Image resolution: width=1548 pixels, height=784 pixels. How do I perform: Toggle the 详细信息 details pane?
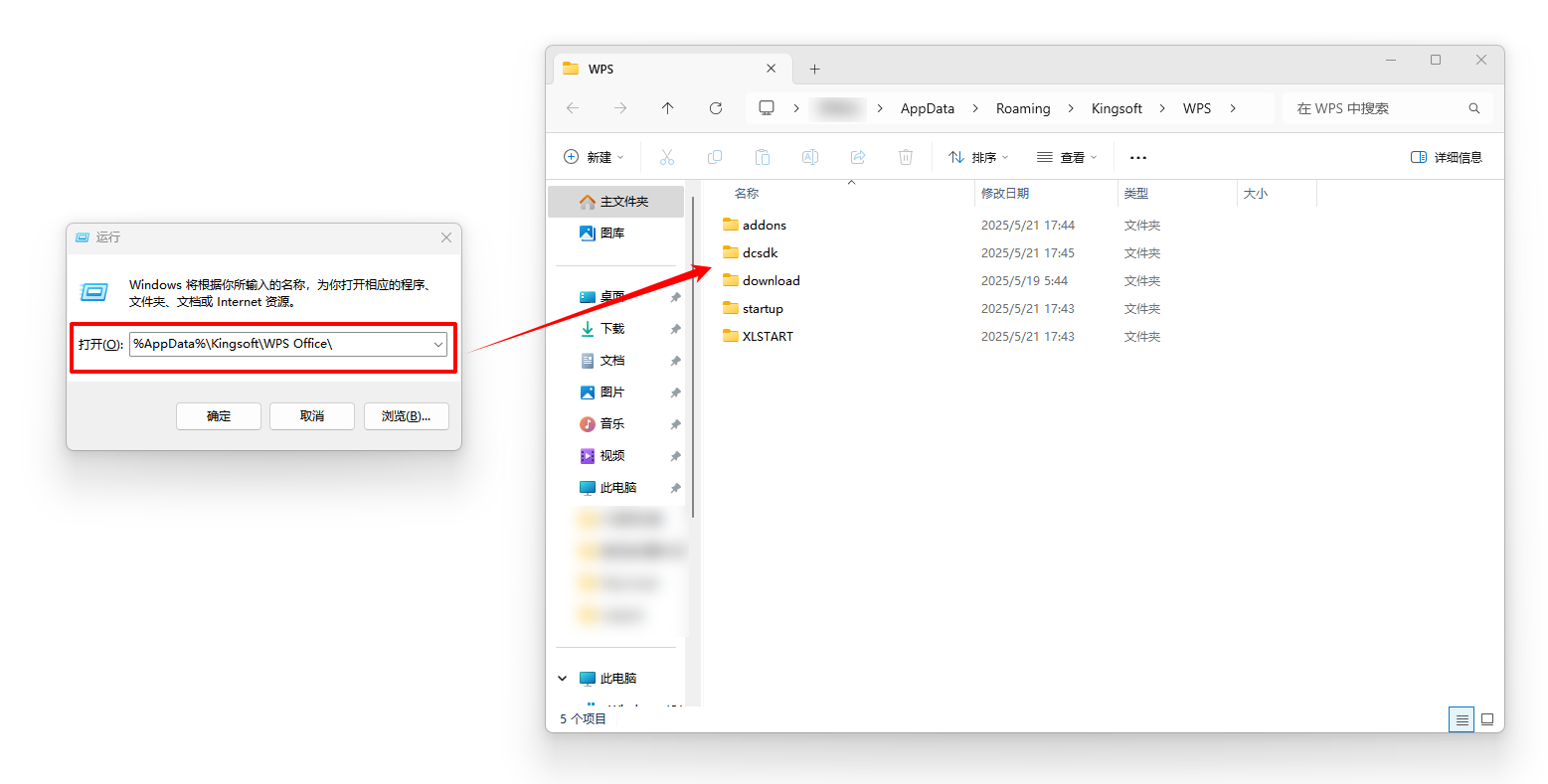pyautogui.click(x=1447, y=157)
